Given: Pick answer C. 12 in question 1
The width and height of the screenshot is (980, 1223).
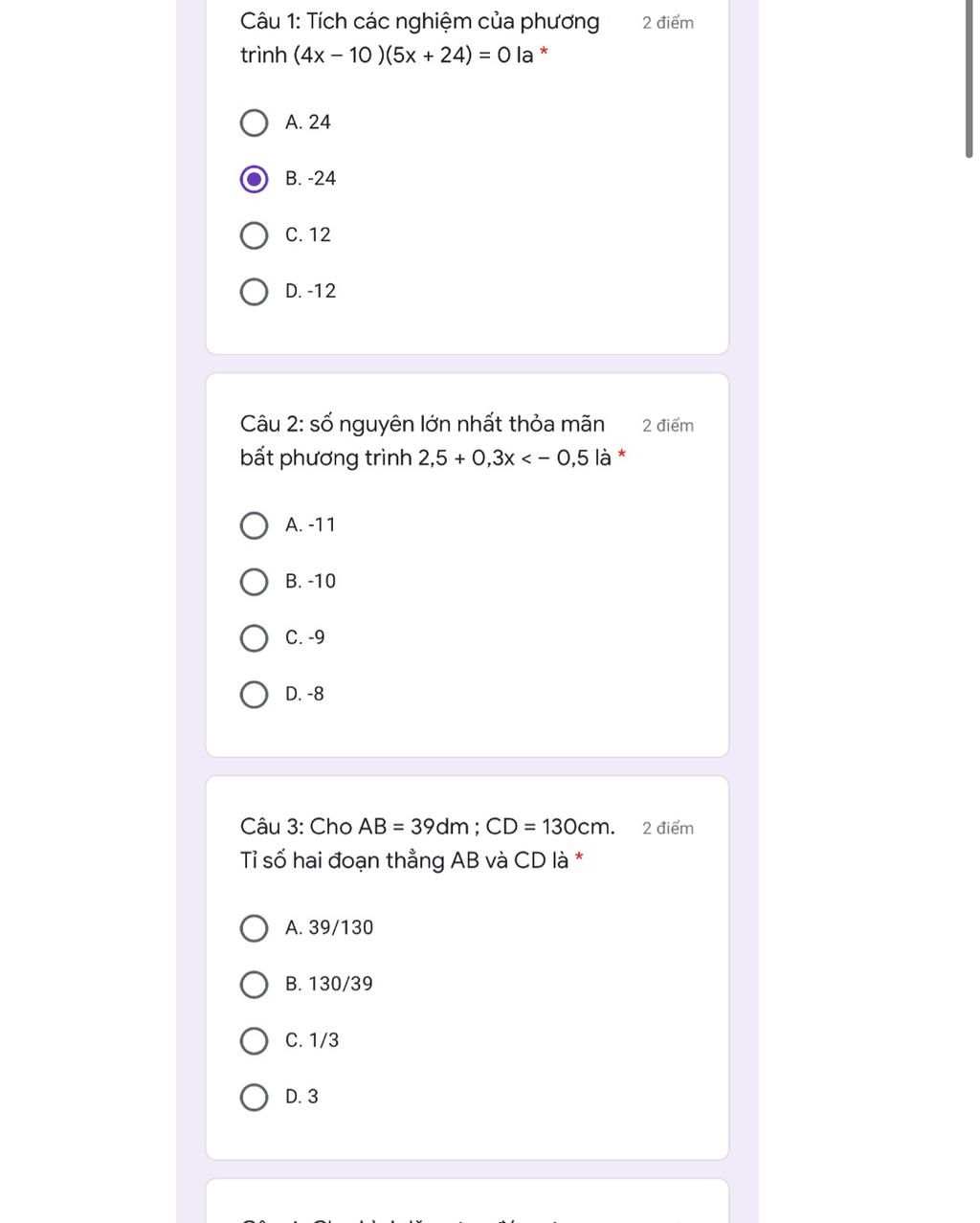Looking at the screenshot, I should pyautogui.click(x=254, y=235).
